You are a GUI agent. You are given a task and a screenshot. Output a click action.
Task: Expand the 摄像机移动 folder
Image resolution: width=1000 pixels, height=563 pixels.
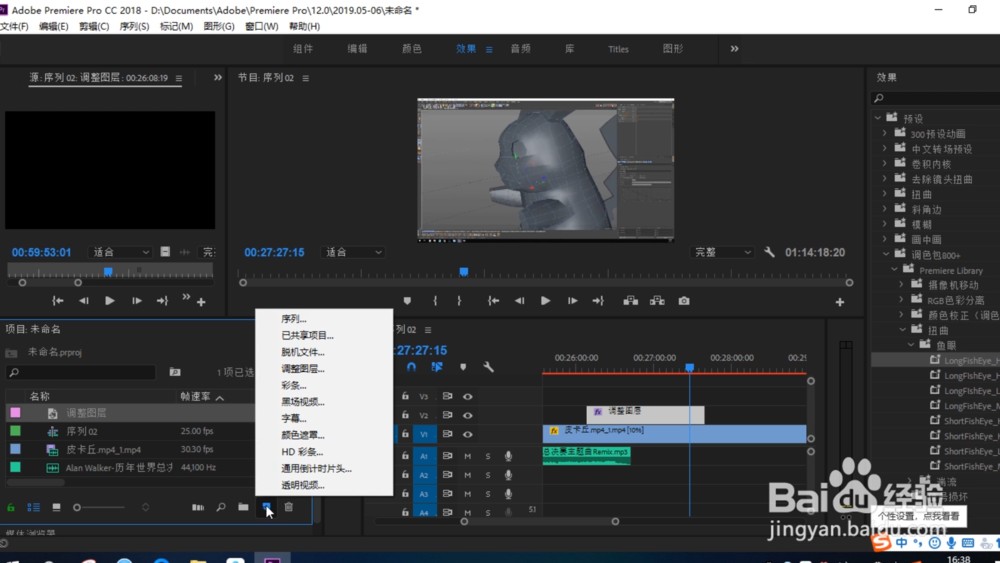pos(901,284)
